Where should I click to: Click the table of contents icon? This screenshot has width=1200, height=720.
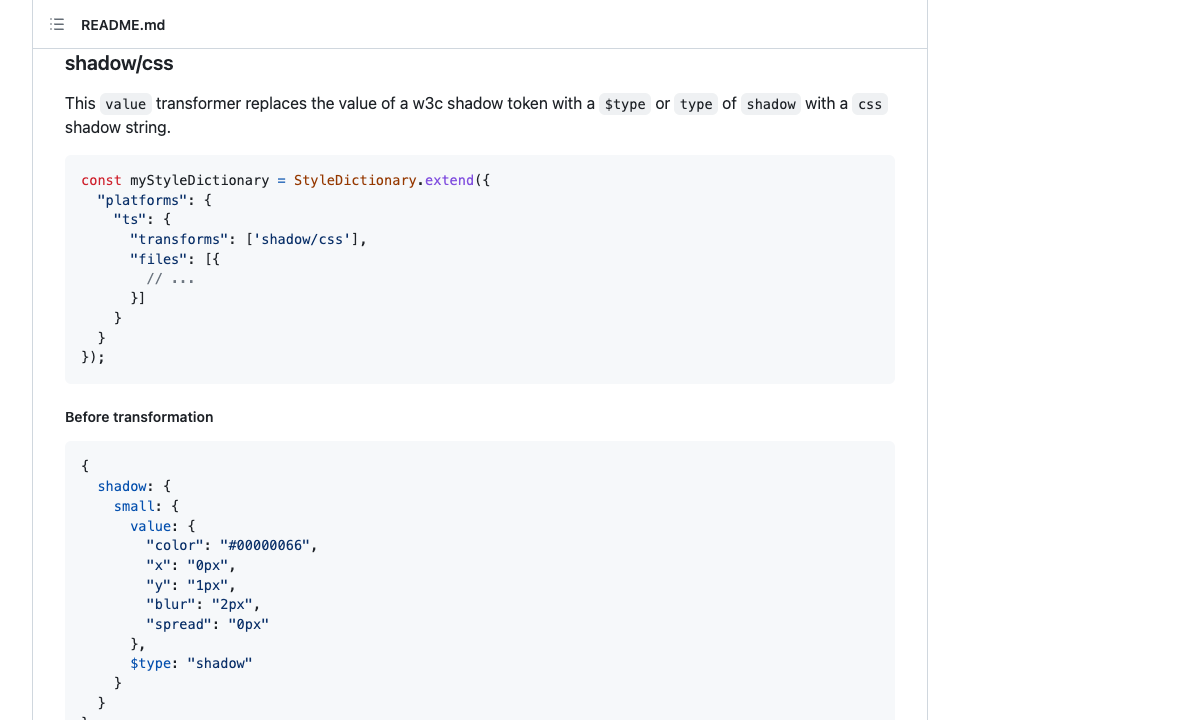[x=57, y=24]
